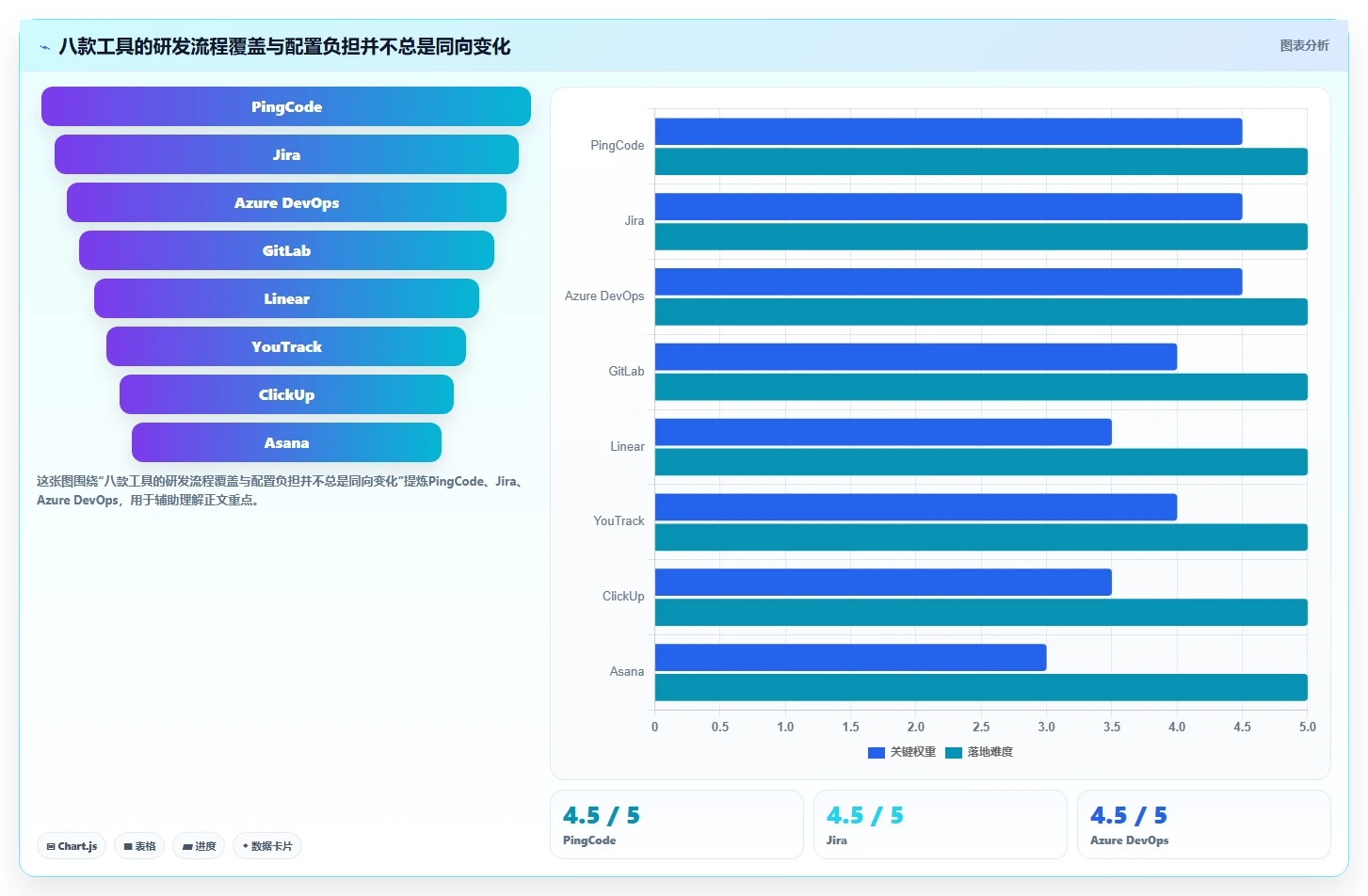Viewport: 1368px width, 896px height.
Task: Click Azure DevOps's blue 关键权重 bar
Action: pyautogui.click(x=949, y=281)
